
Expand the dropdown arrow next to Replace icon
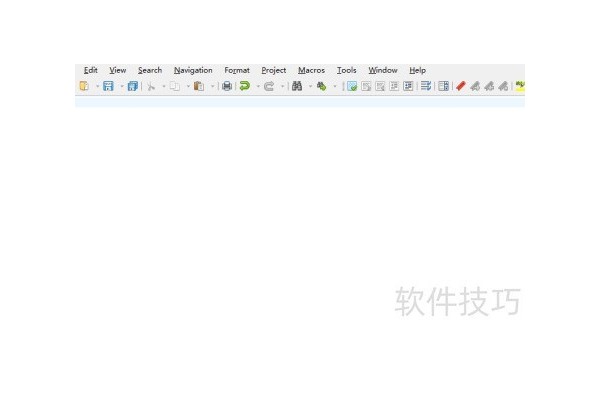pyautogui.click(x=335, y=87)
